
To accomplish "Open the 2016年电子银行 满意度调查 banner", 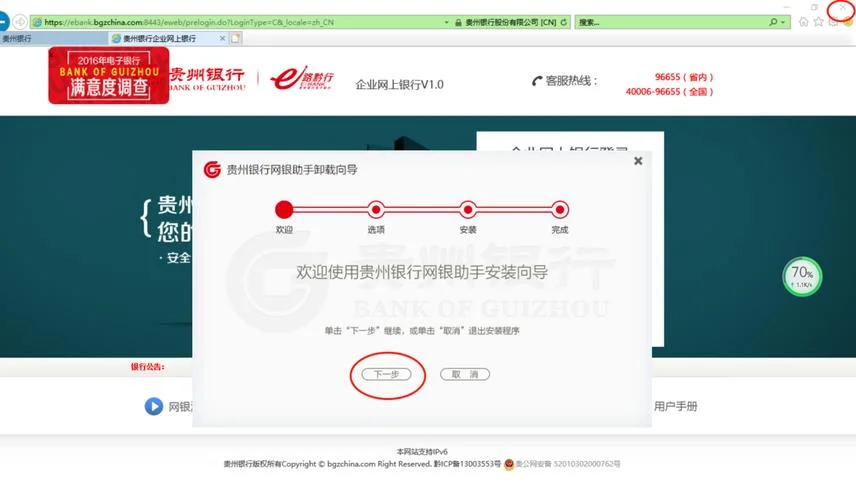I will (x=109, y=75).
